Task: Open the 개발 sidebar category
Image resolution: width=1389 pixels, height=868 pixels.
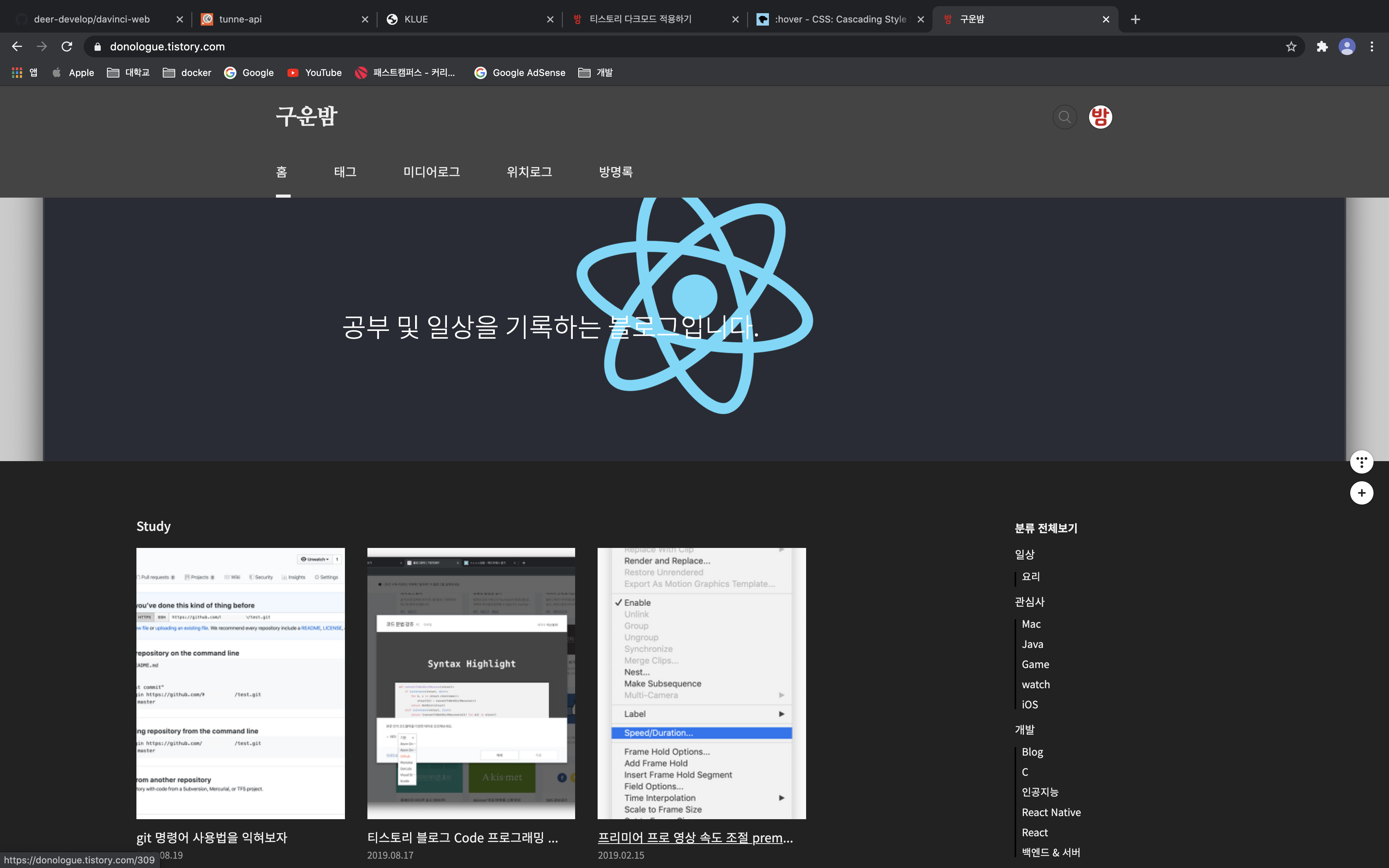Action: point(1025,730)
